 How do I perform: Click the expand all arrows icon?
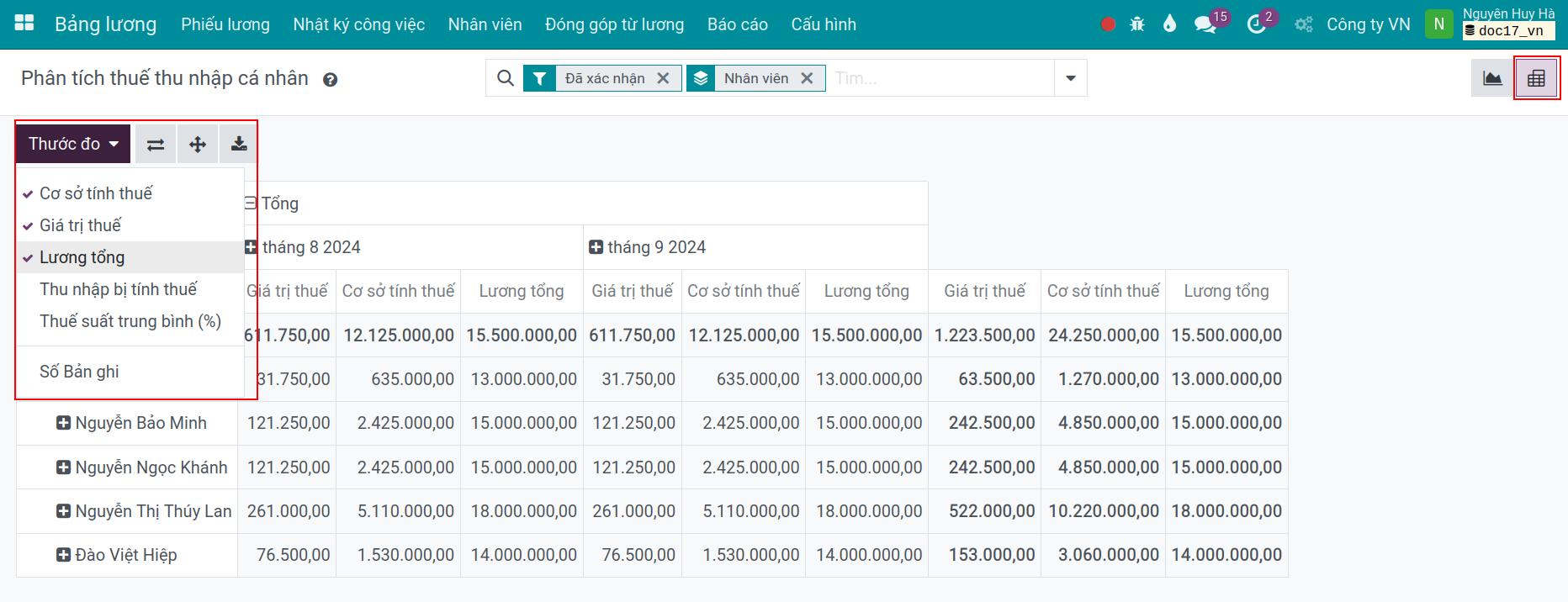198,145
